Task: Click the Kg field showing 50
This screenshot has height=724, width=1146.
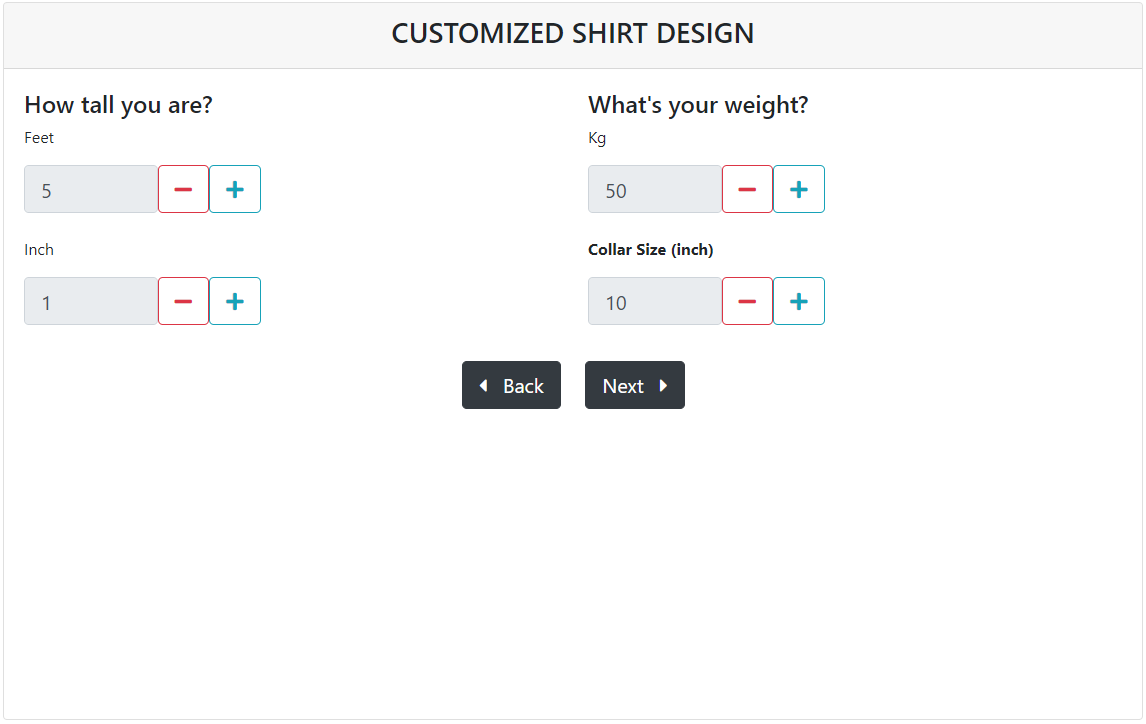Action: [655, 189]
